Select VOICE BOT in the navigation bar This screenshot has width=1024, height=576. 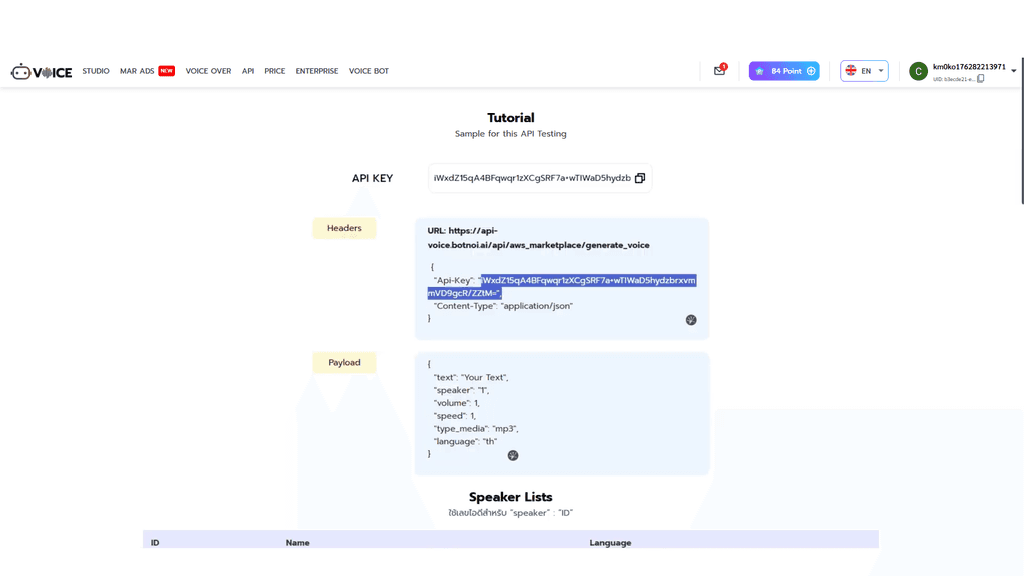coord(368,71)
